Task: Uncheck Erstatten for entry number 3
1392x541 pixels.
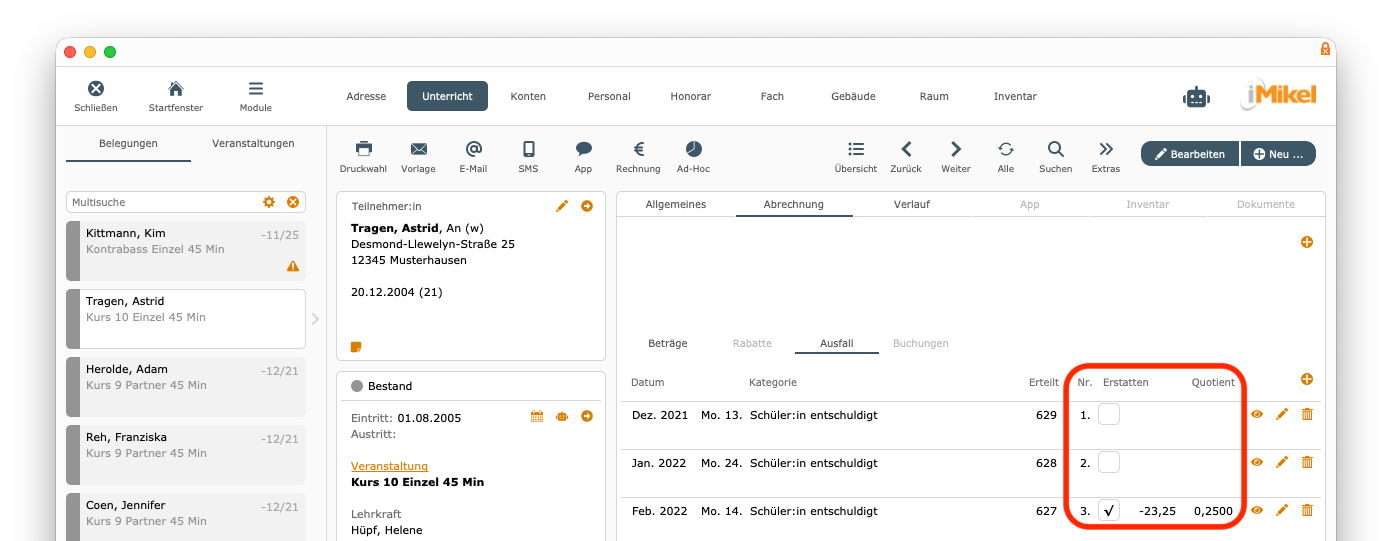Action: pyautogui.click(x=1109, y=510)
